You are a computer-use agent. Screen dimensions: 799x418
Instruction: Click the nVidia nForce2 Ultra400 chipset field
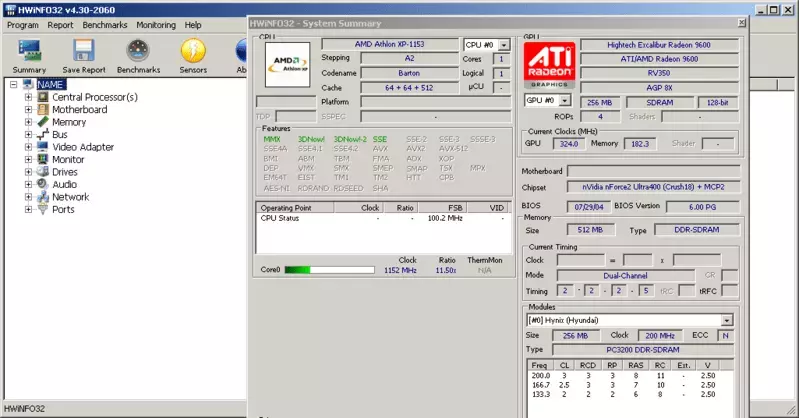(653, 187)
